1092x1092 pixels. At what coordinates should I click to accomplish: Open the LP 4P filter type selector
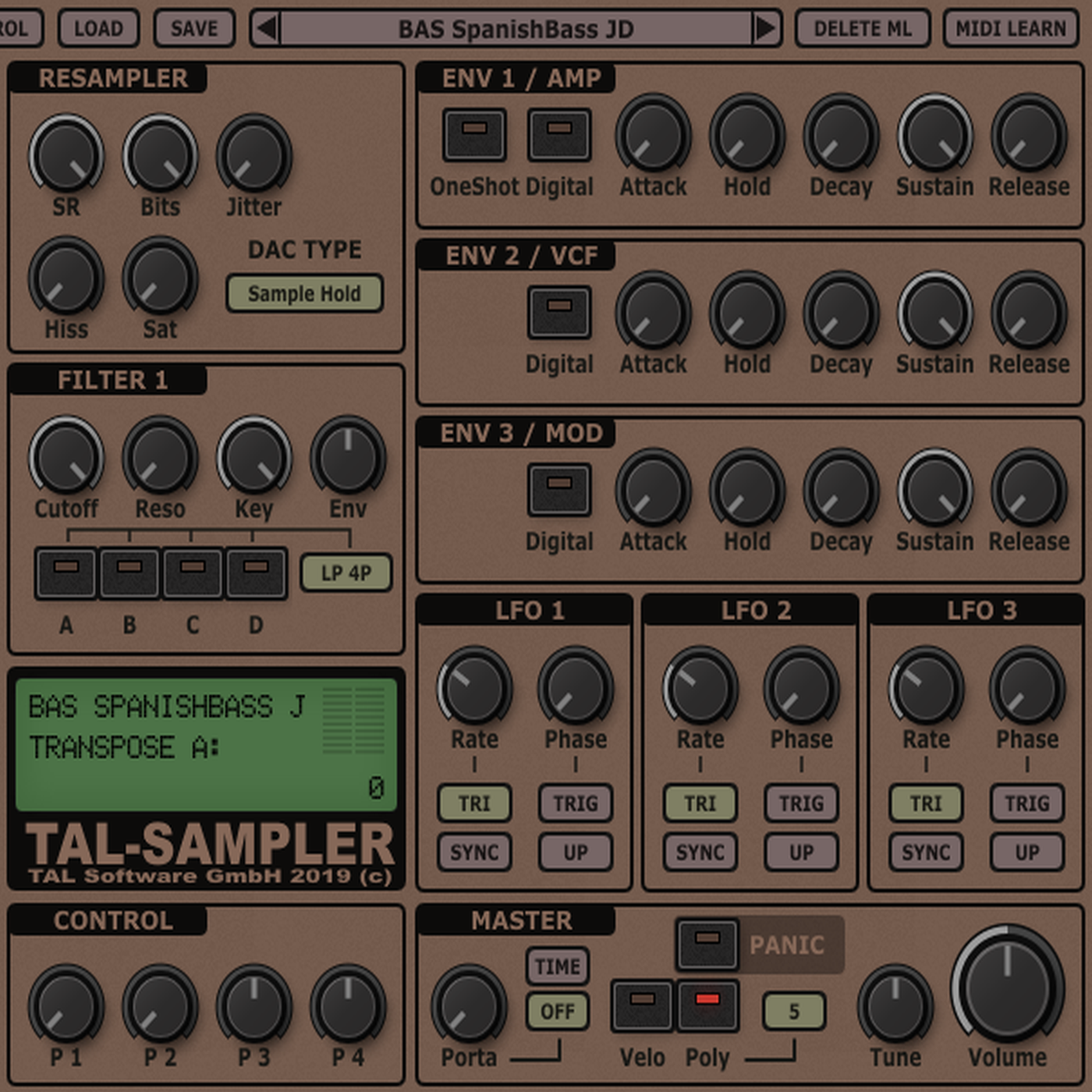[346, 572]
